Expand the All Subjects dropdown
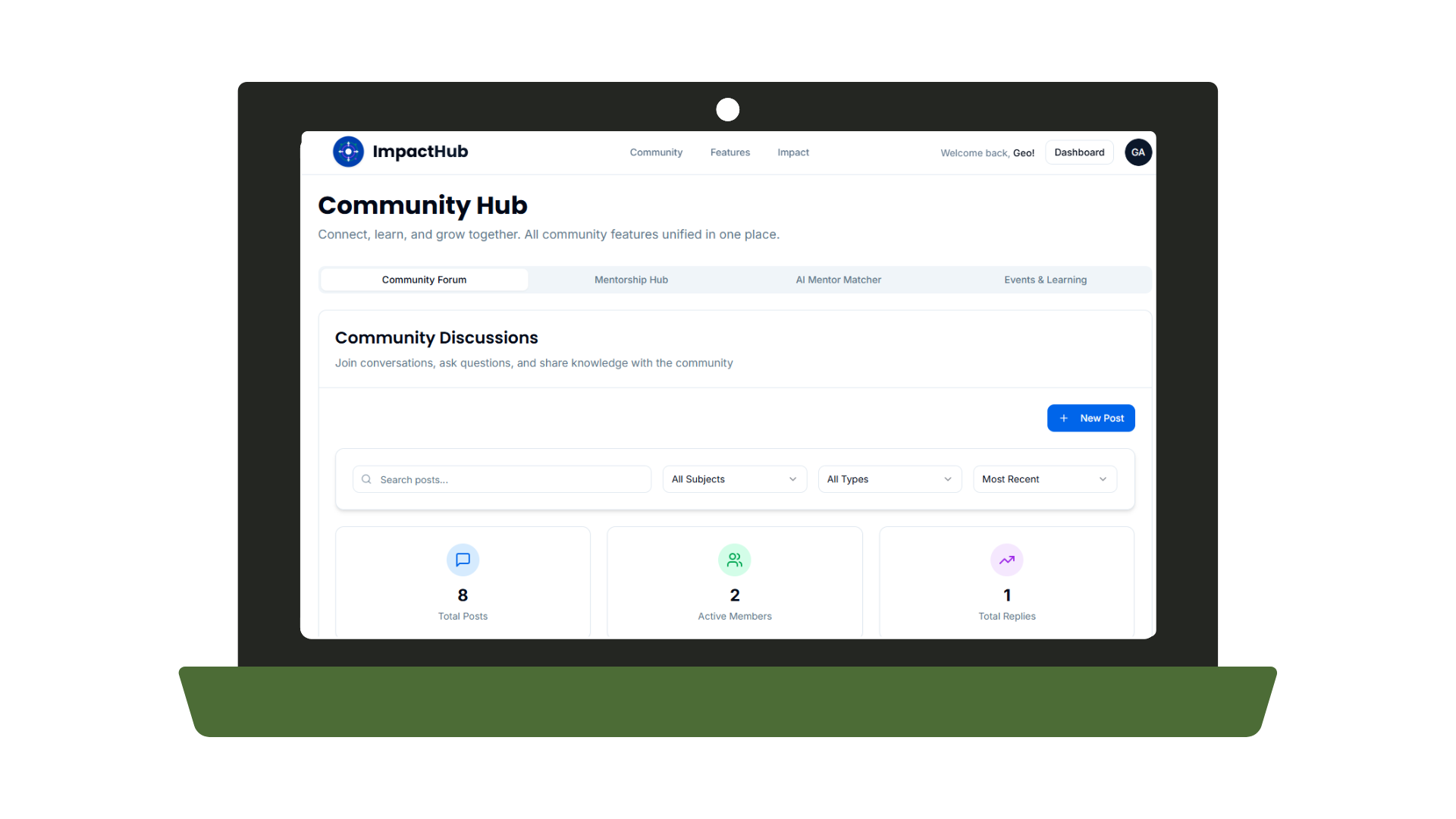Image resolution: width=1456 pixels, height=819 pixels. 734,479
